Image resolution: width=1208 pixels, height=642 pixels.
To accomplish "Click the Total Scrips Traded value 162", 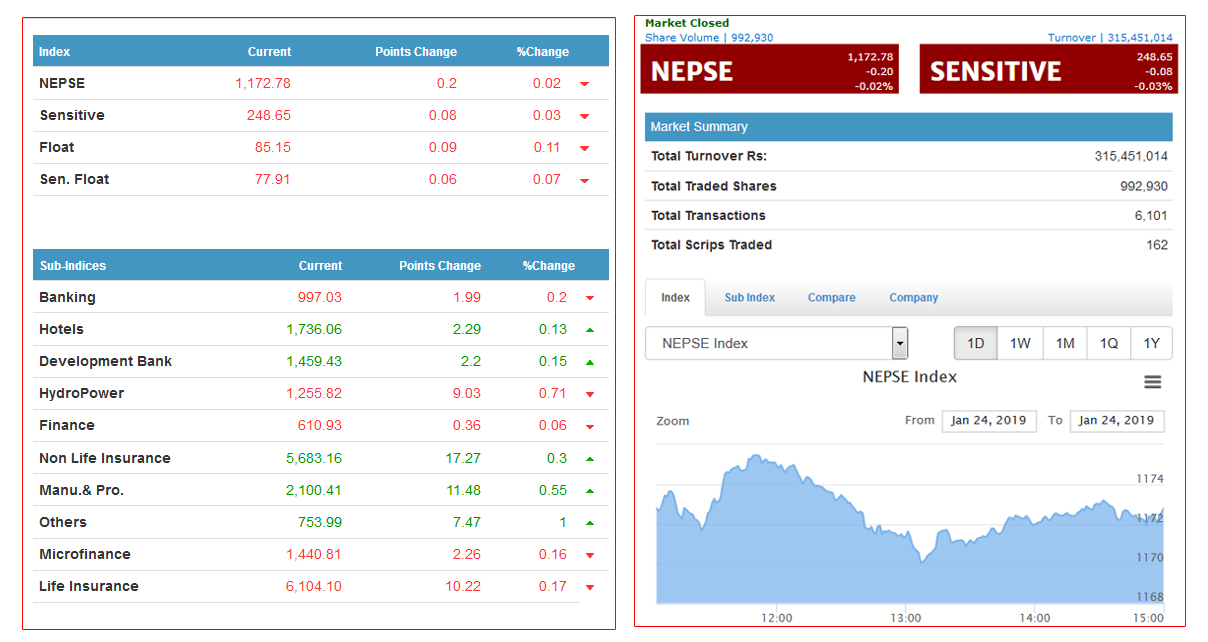I will (1157, 245).
